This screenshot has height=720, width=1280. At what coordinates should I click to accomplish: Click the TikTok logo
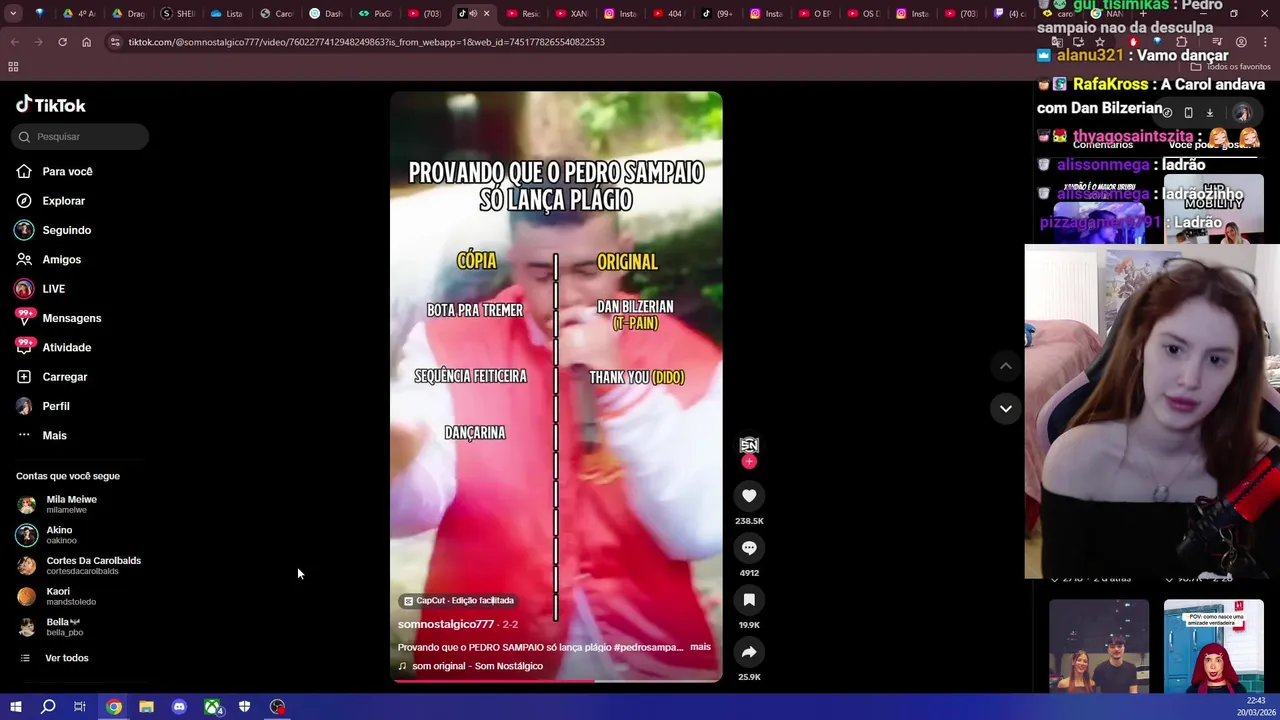[51, 105]
